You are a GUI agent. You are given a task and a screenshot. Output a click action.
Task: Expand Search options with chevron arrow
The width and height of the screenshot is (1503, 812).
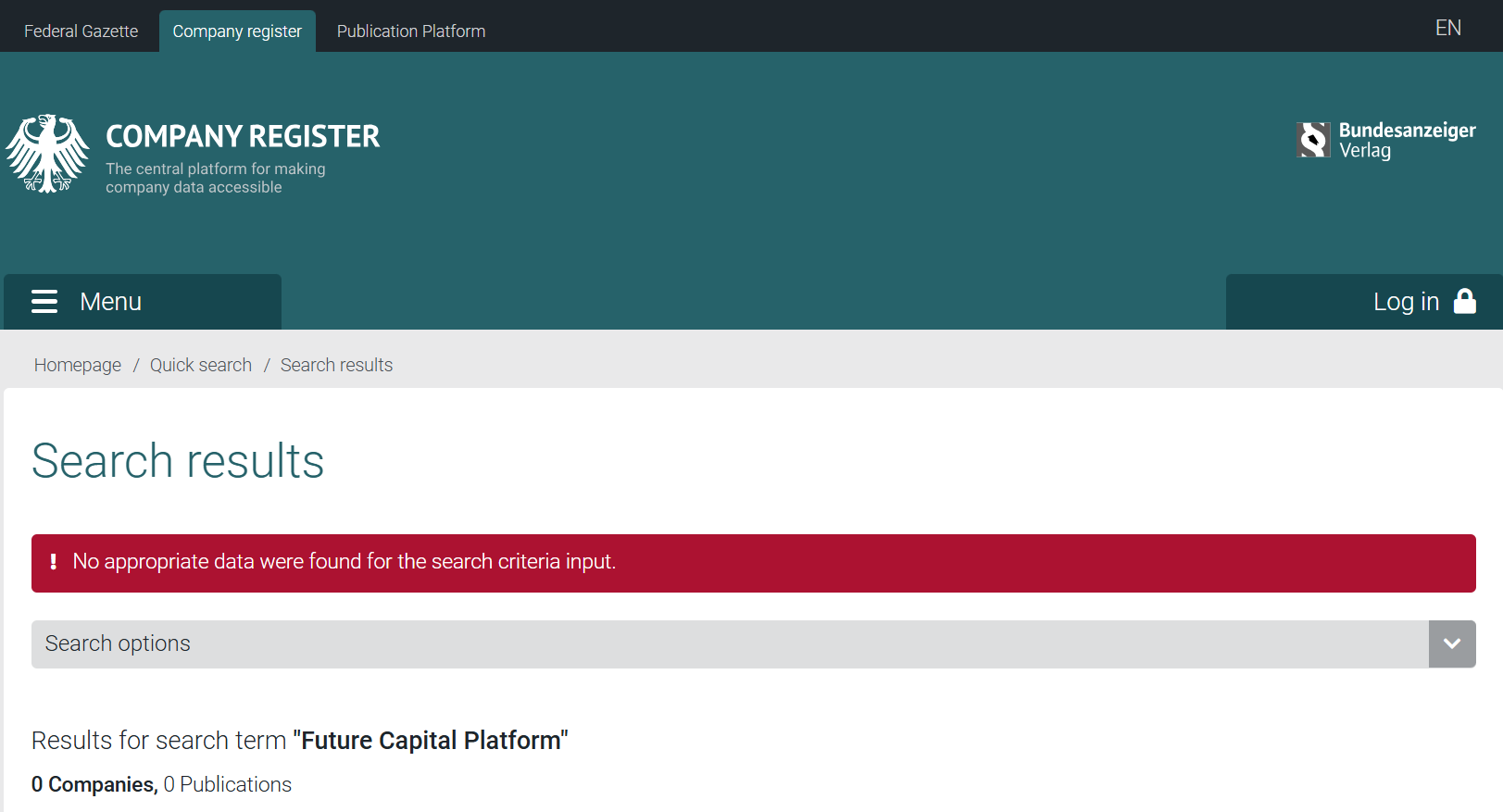[1452, 644]
